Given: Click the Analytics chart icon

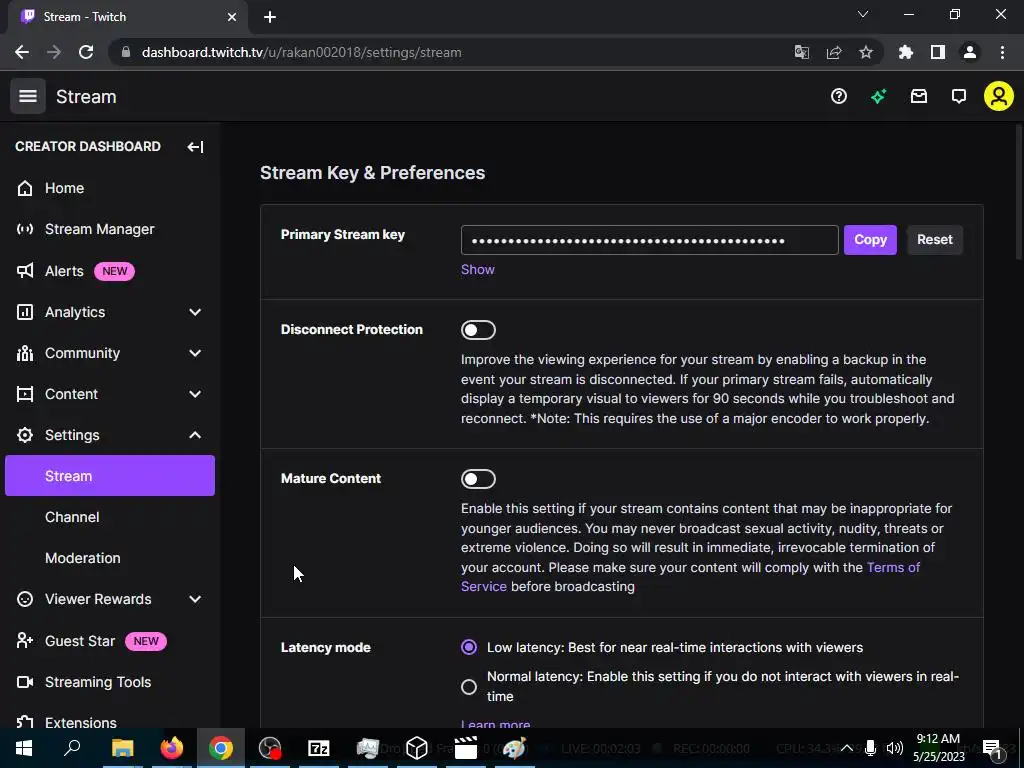Looking at the screenshot, I should [25, 312].
